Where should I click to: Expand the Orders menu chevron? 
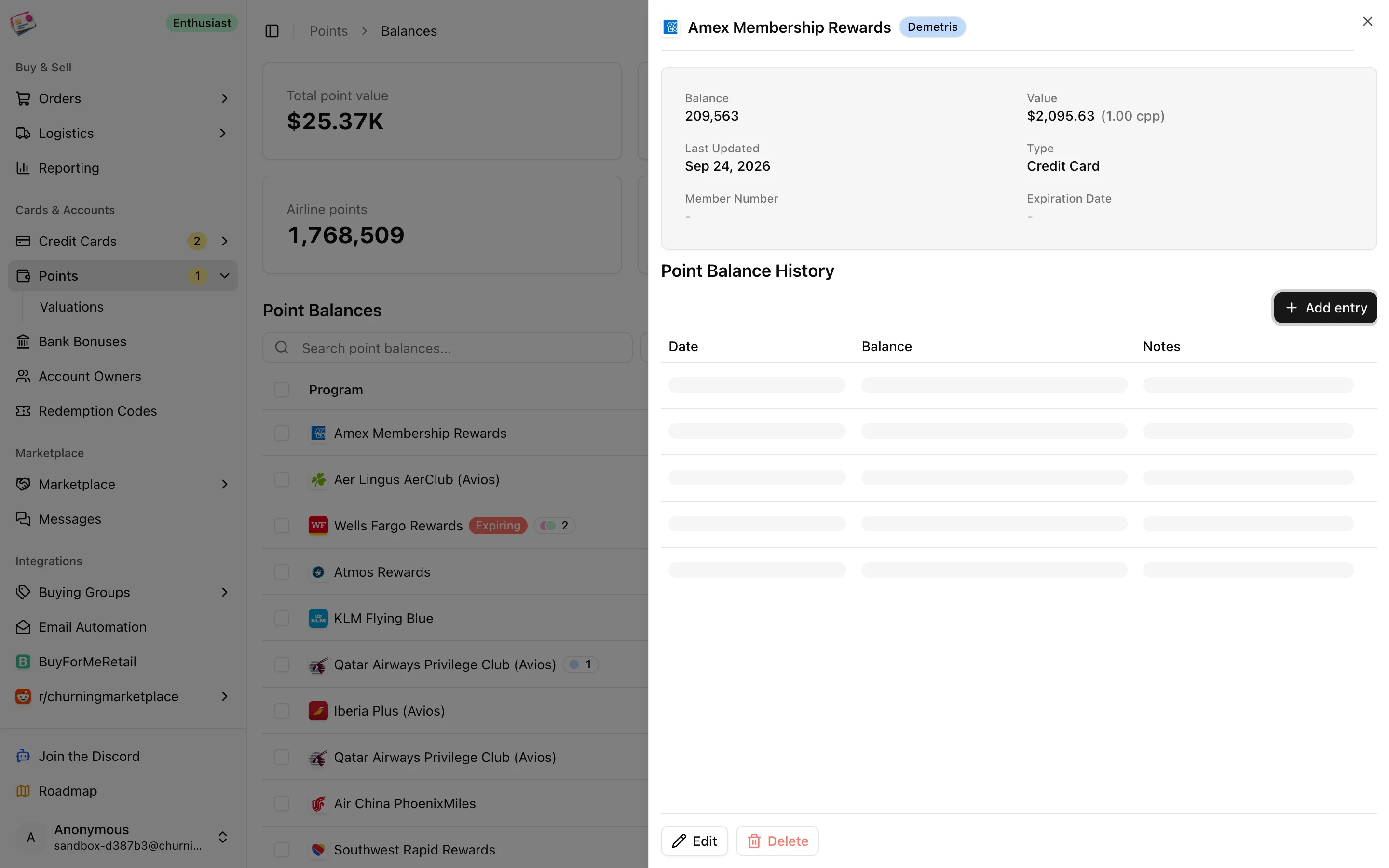(224, 99)
